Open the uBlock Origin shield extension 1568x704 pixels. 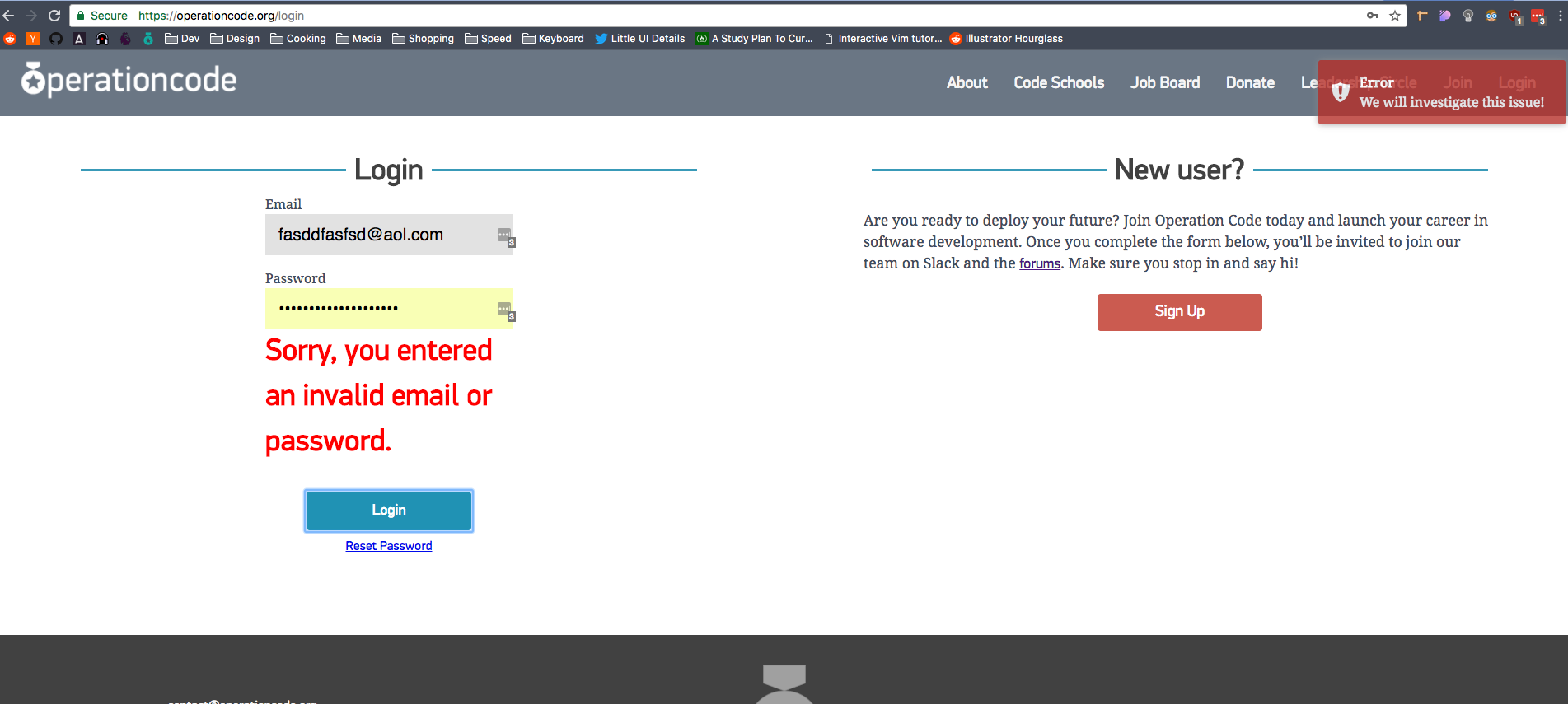(x=1515, y=16)
